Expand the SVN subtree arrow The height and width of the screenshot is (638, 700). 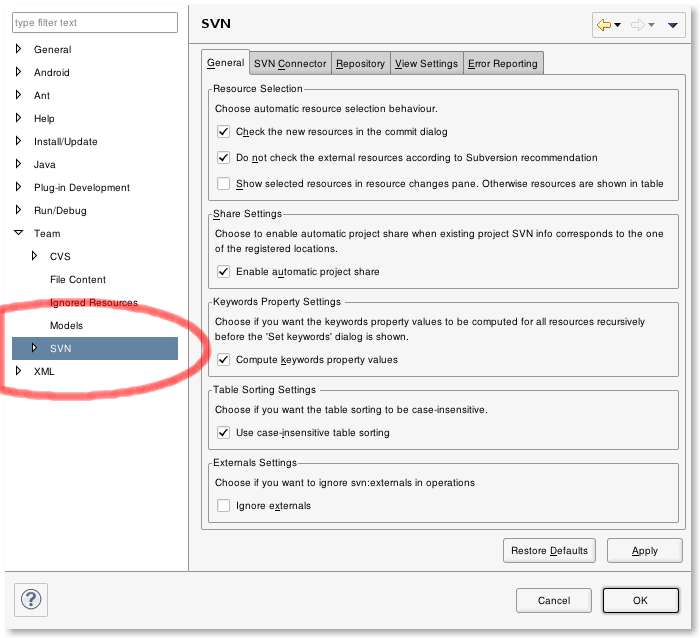coord(34,348)
